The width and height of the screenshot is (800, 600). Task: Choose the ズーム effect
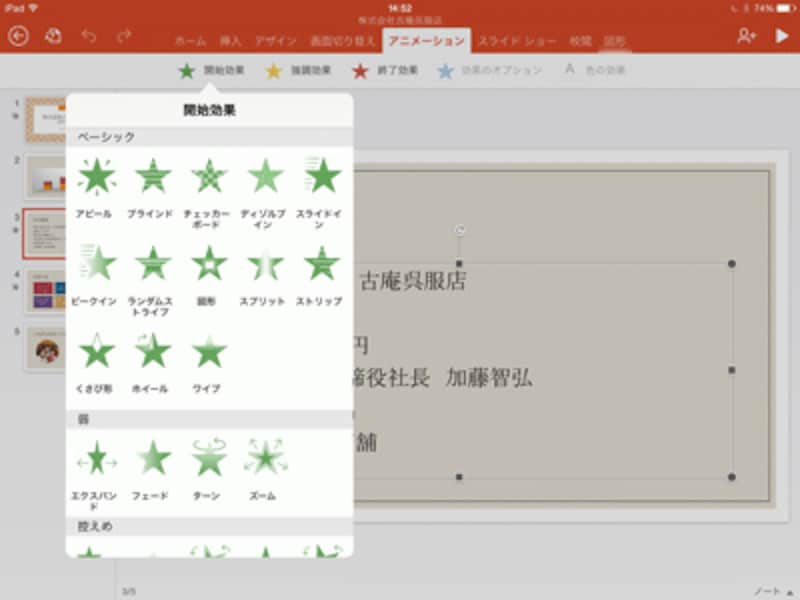click(x=264, y=469)
